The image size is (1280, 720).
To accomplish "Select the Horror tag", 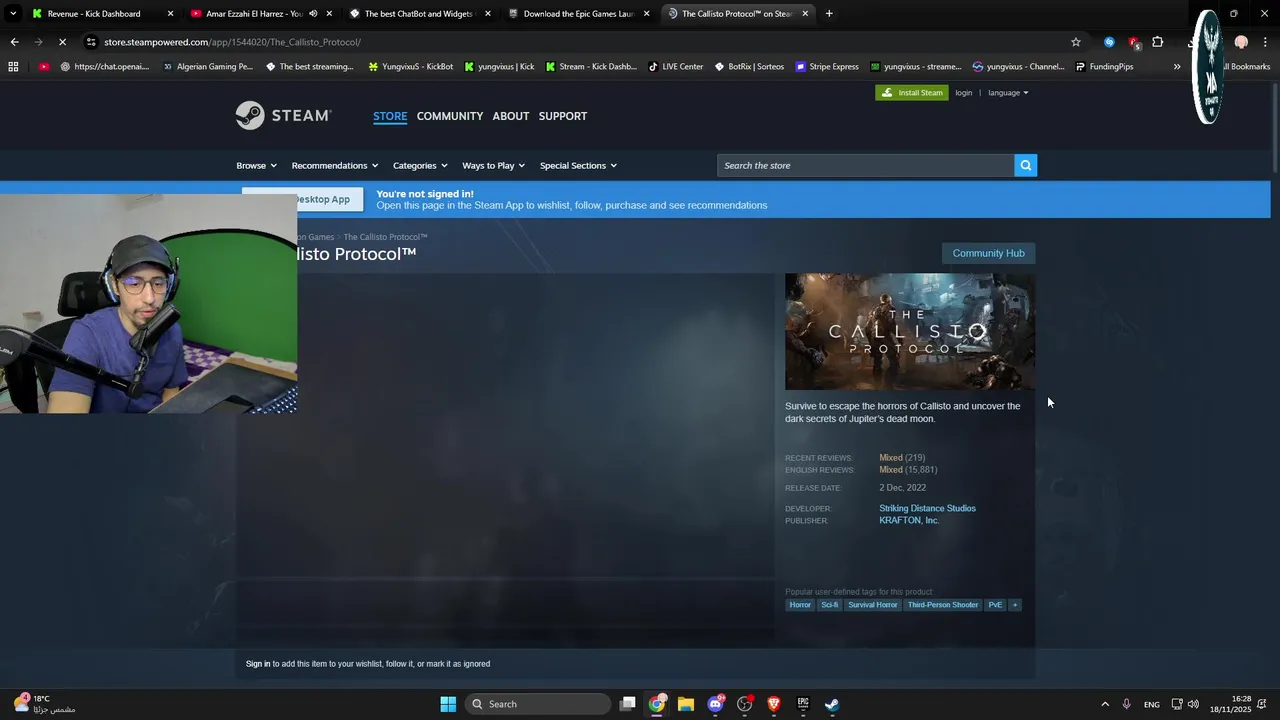I will tap(800, 605).
